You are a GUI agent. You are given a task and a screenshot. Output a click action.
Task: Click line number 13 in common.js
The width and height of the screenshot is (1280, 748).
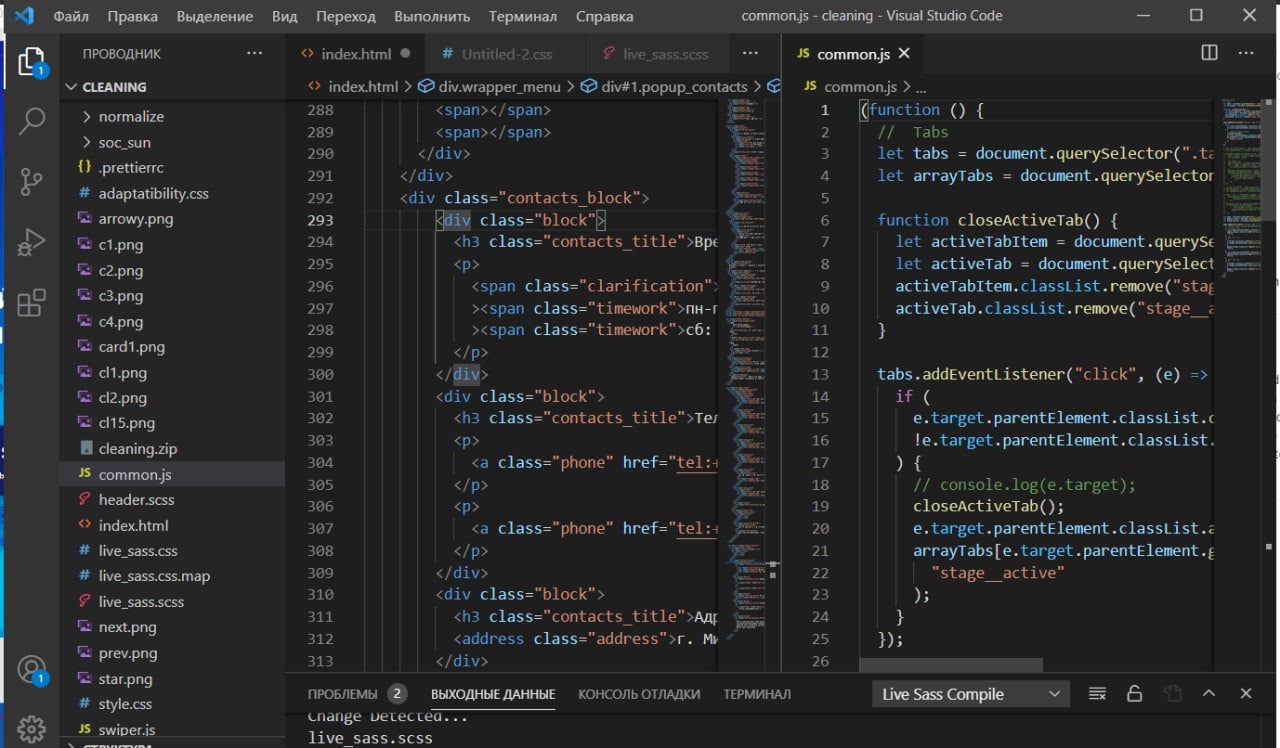click(x=821, y=374)
